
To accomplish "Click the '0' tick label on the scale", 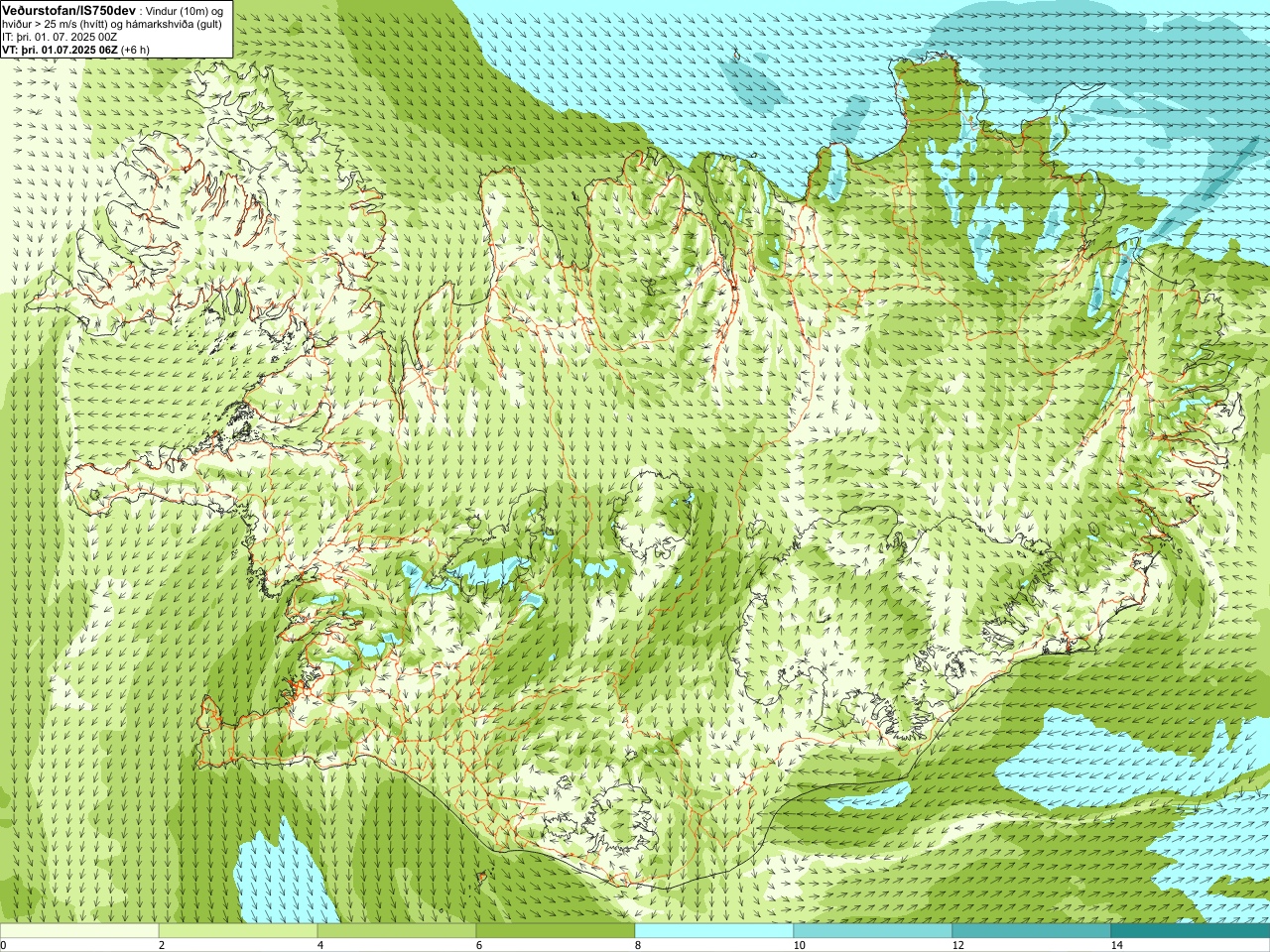I will 3,945.
